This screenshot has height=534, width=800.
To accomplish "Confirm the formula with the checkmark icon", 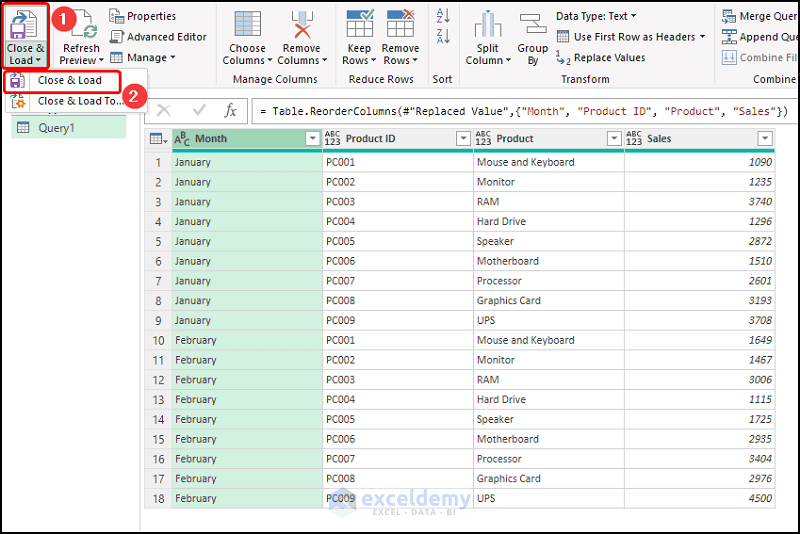I will click(x=199, y=110).
